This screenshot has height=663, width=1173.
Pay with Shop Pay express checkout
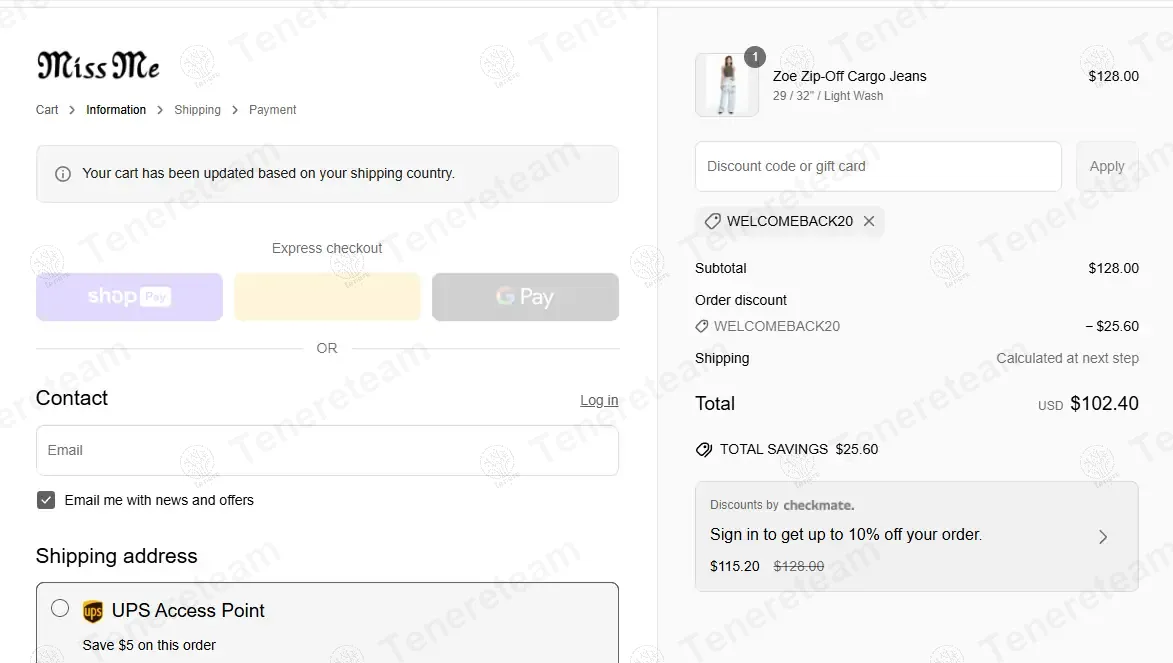[x=129, y=297]
